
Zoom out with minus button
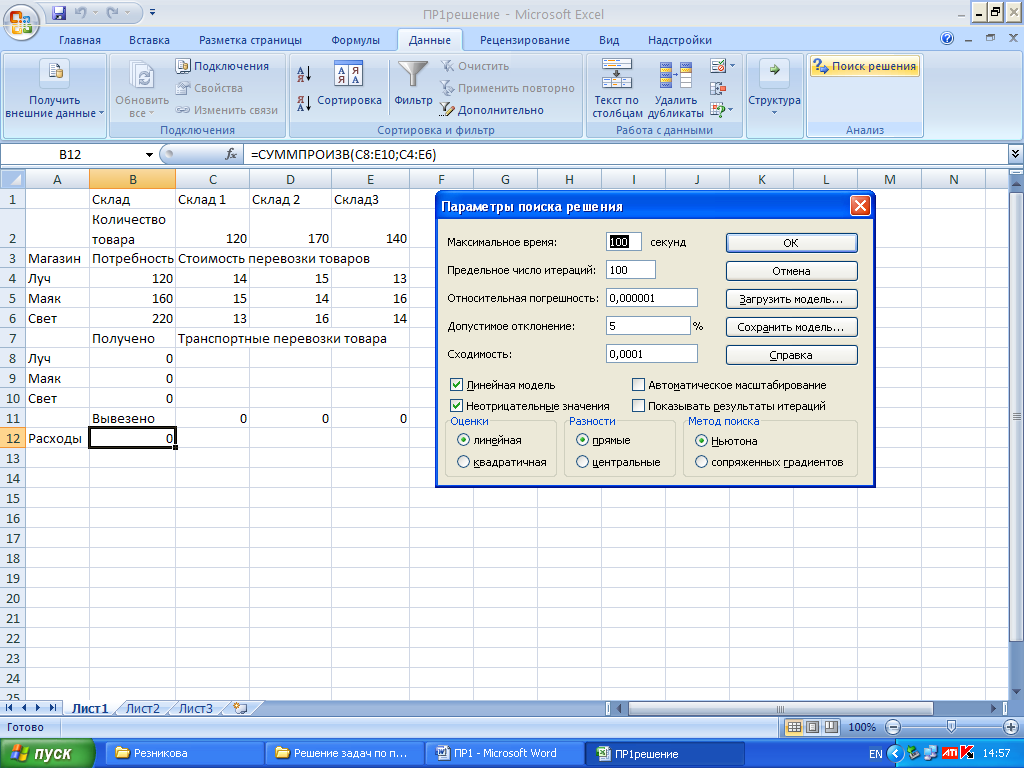tap(893, 727)
